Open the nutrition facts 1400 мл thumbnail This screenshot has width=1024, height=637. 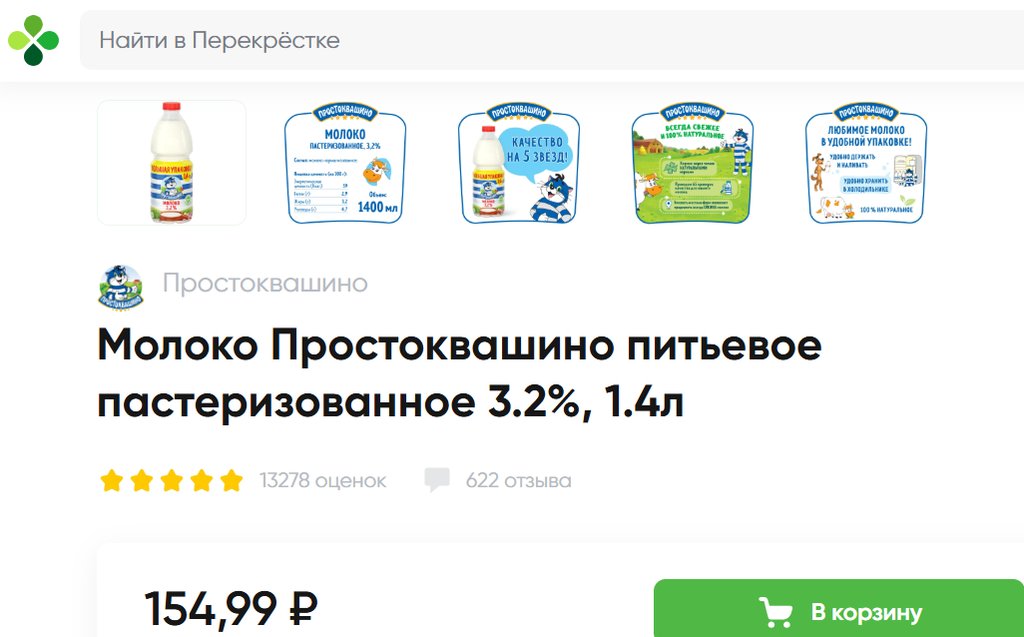[345, 163]
